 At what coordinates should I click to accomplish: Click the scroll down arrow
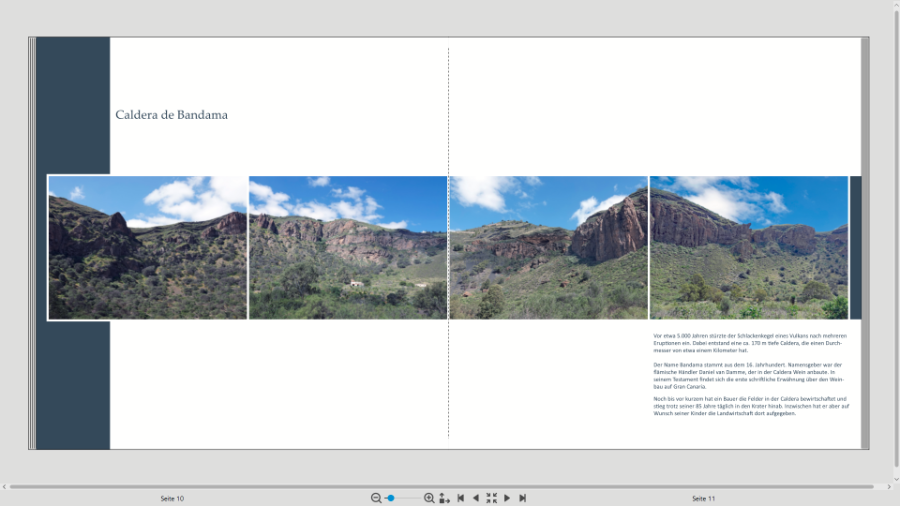coord(896,479)
